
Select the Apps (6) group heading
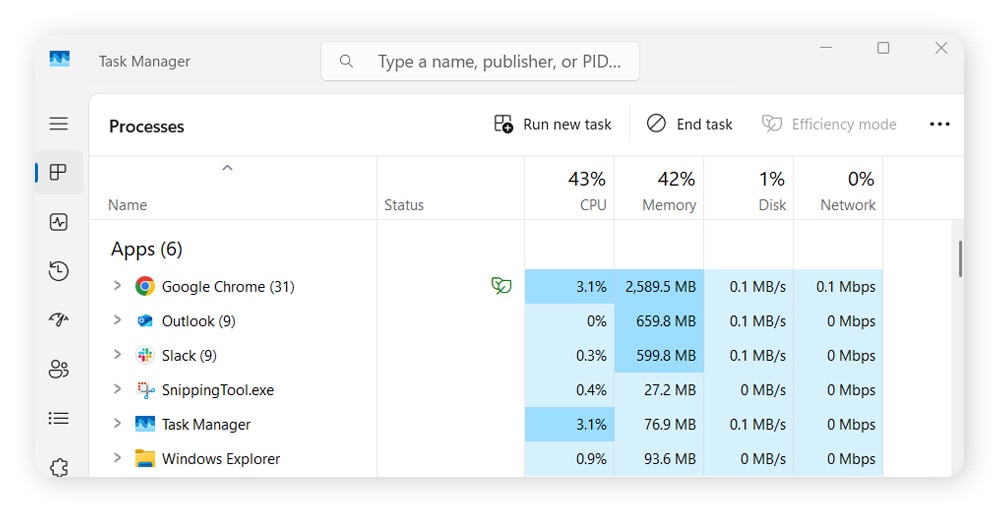[x=147, y=249]
